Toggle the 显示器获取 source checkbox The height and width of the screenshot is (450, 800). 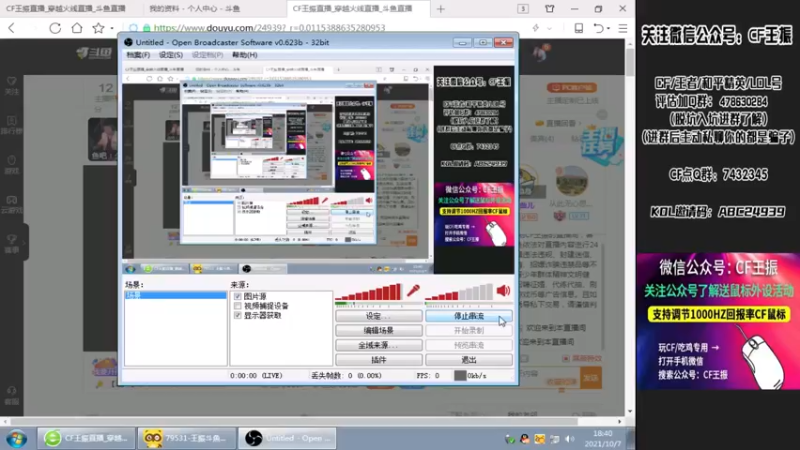238,315
